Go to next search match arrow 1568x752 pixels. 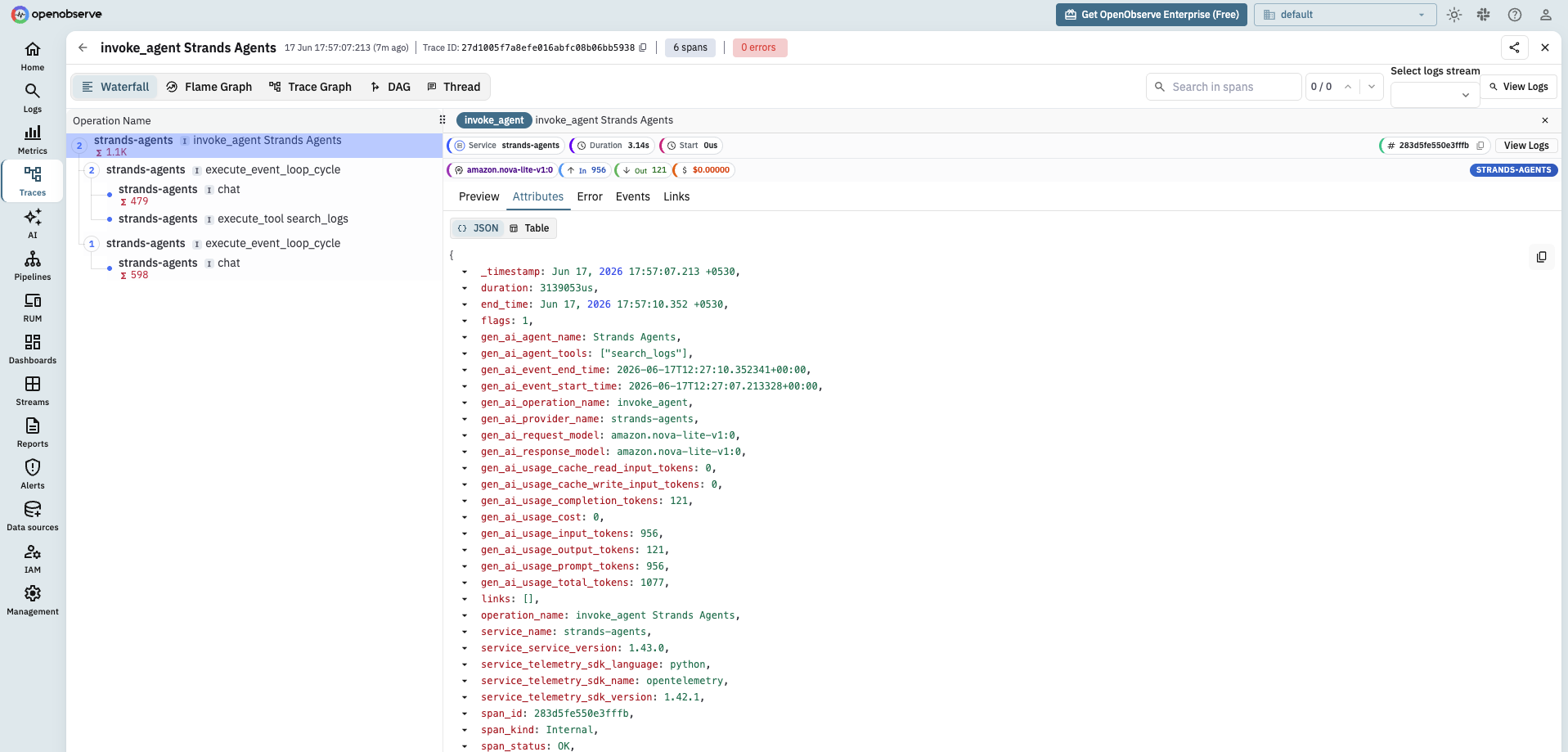[x=1372, y=87]
